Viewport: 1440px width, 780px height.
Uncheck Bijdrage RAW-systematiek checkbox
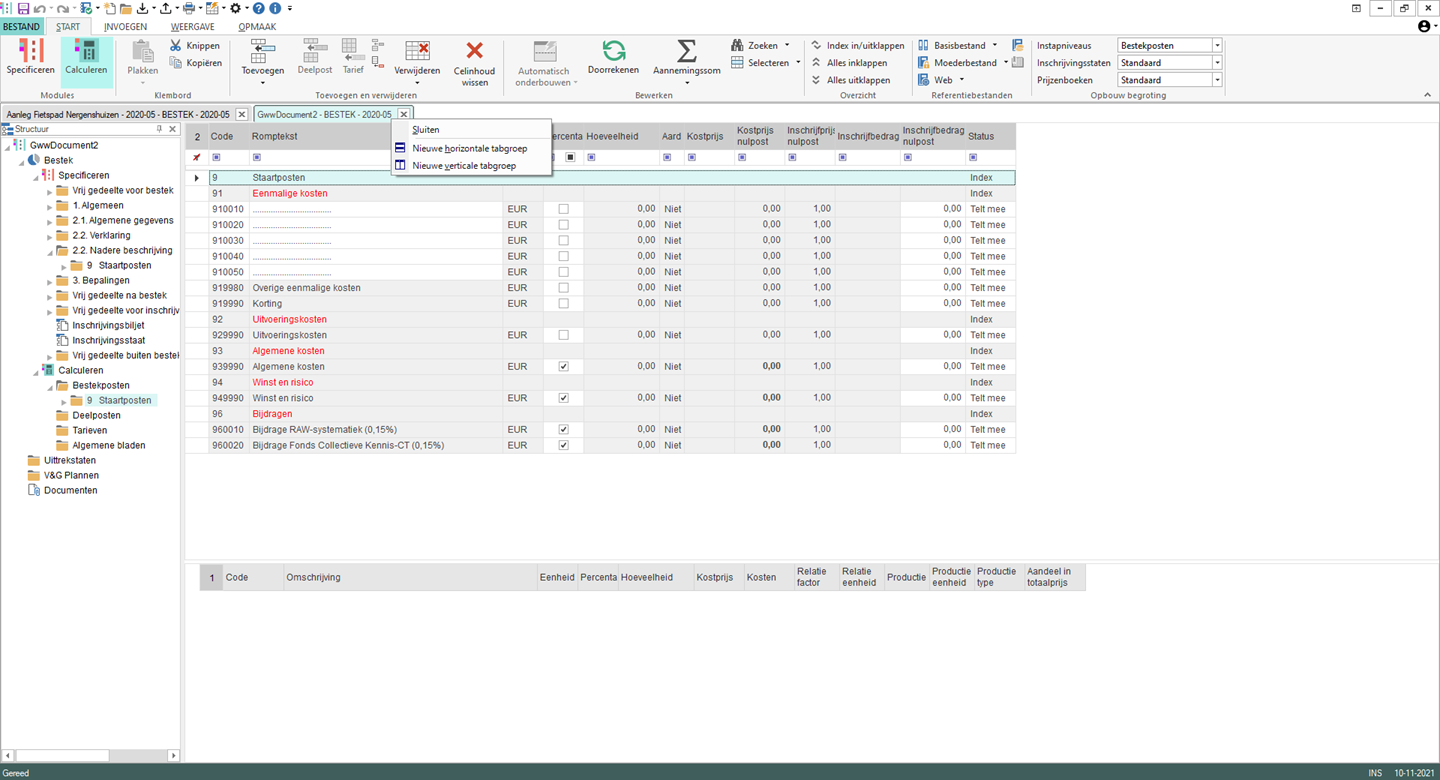click(x=563, y=430)
